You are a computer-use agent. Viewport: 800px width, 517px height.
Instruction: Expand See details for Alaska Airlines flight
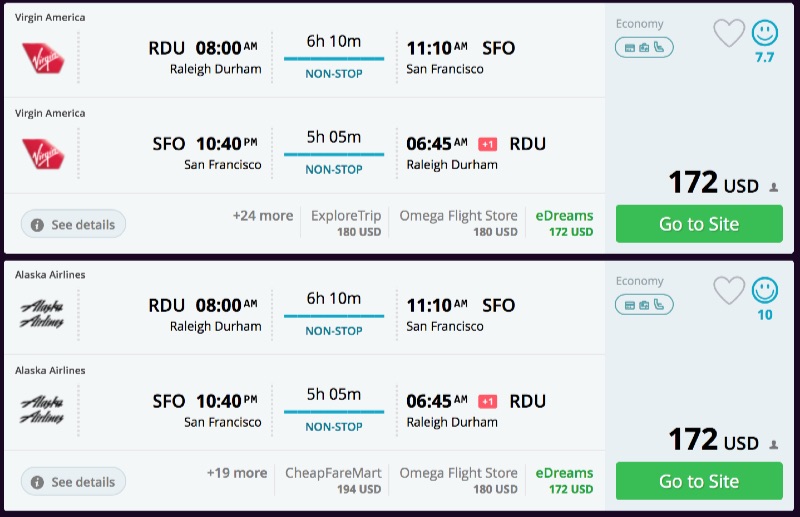point(74,482)
